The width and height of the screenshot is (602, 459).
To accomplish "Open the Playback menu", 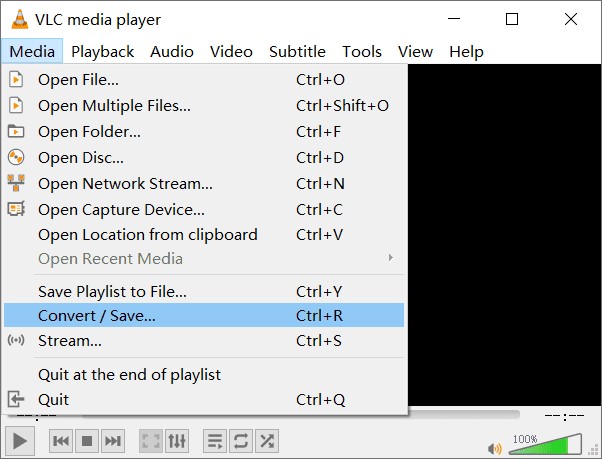I will [x=103, y=51].
